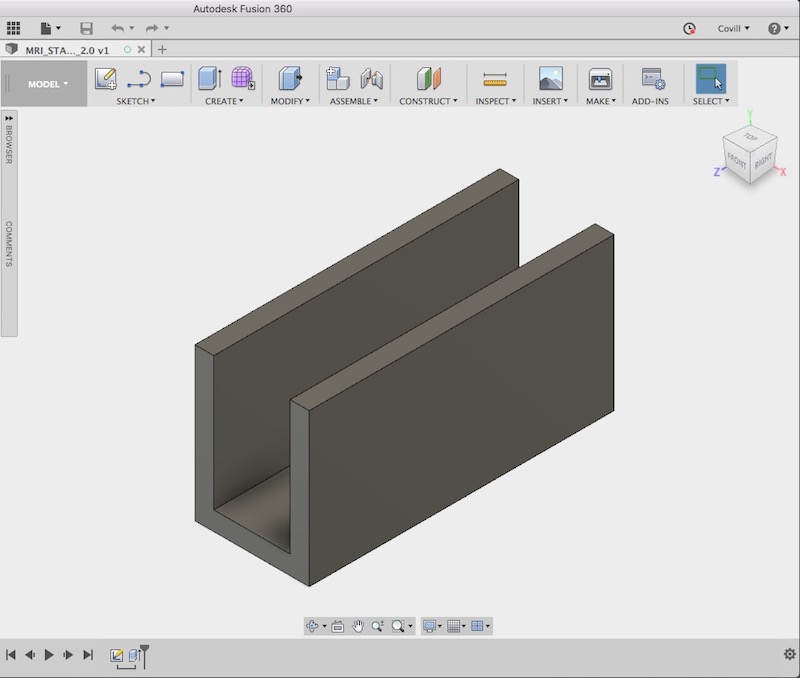Select the Extrude tool in Create
The height and width of the screenshot is (678, 800).
[x=209, y=79]
